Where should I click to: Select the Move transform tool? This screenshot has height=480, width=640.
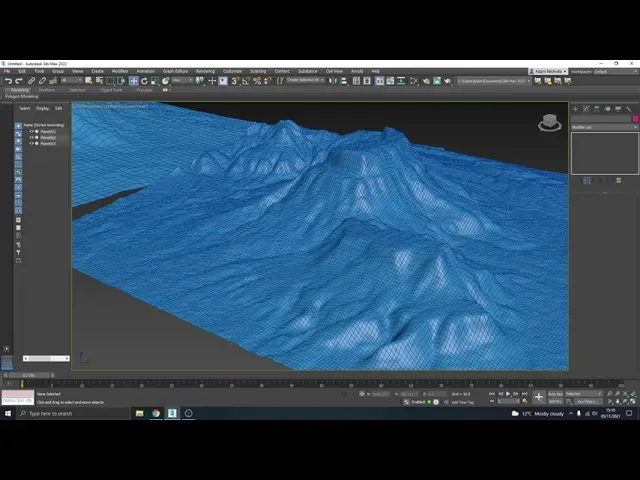pos(133,80)
